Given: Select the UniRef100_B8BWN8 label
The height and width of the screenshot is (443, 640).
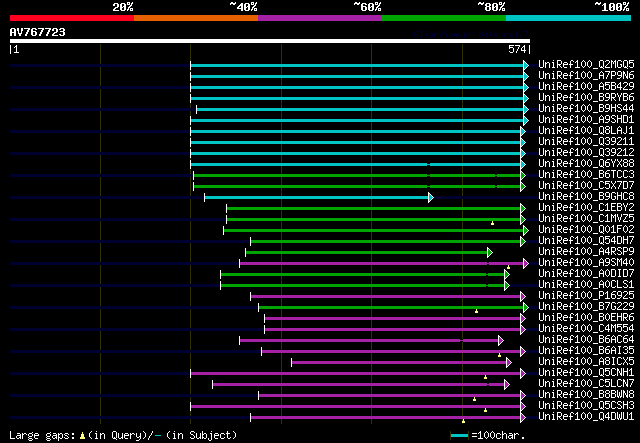Looking at the screenshot, I should 586,395.
